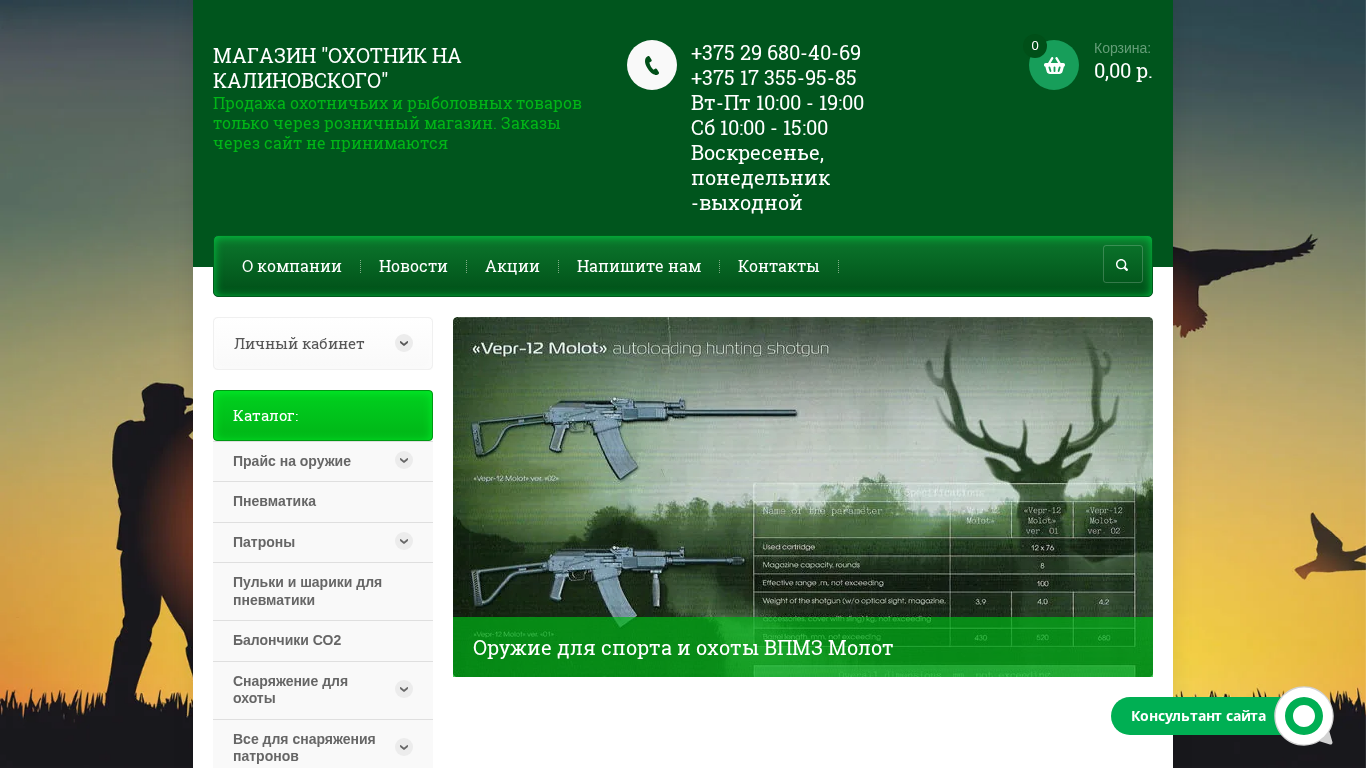Open Пульки и шарики для пневматики category
Viewport: 1366px width, 768px height.
(x=323, y=591)
